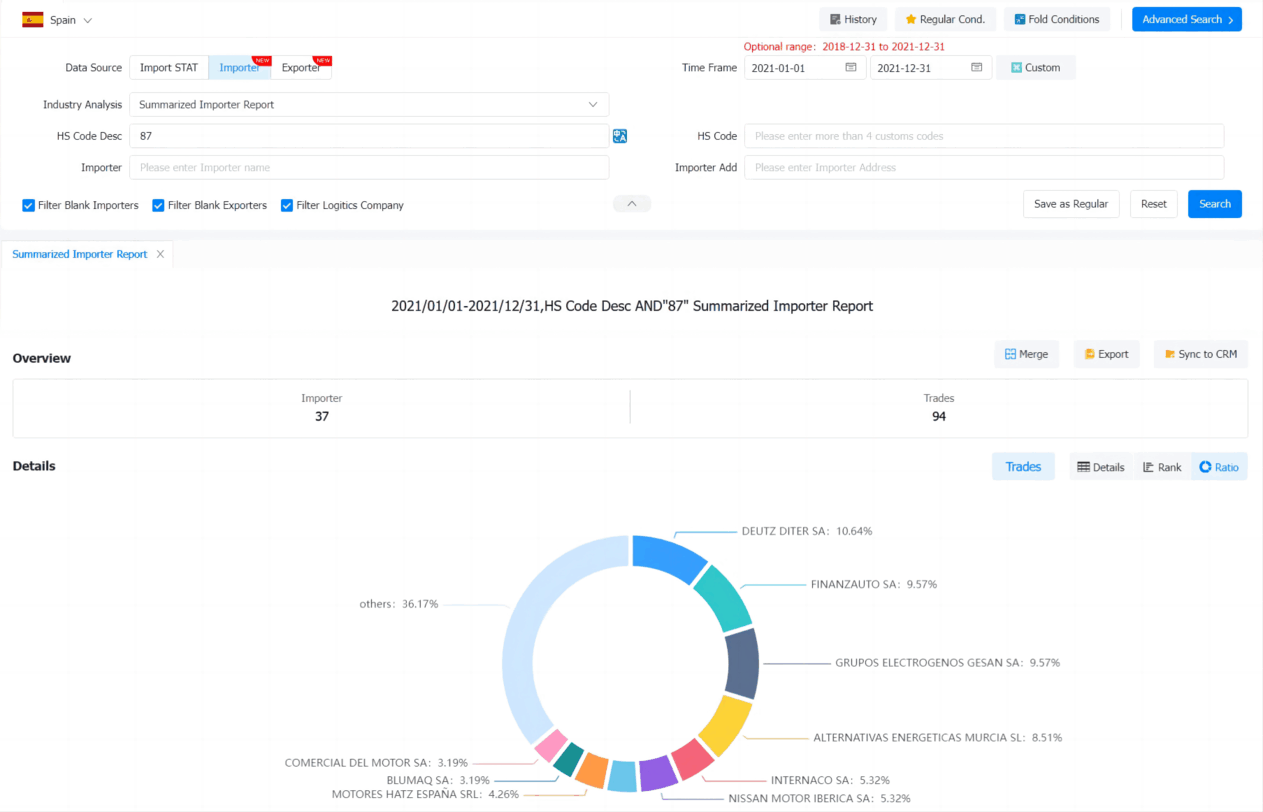Switch to Ratio view
This screenshot has height=812, width=1263.
coord(1219,467)
